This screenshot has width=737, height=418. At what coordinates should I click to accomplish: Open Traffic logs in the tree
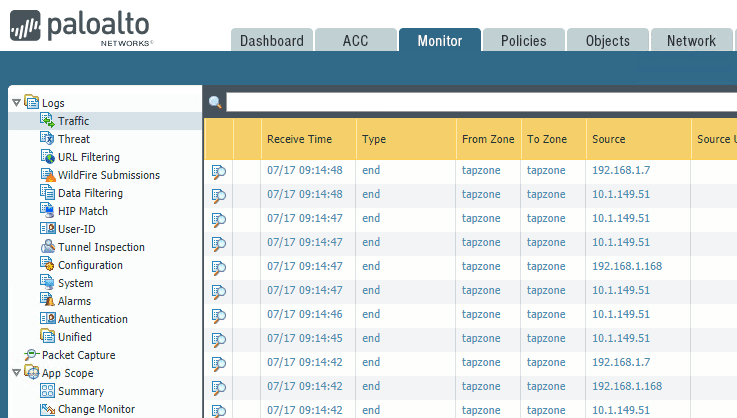click(x=73, y=121)
